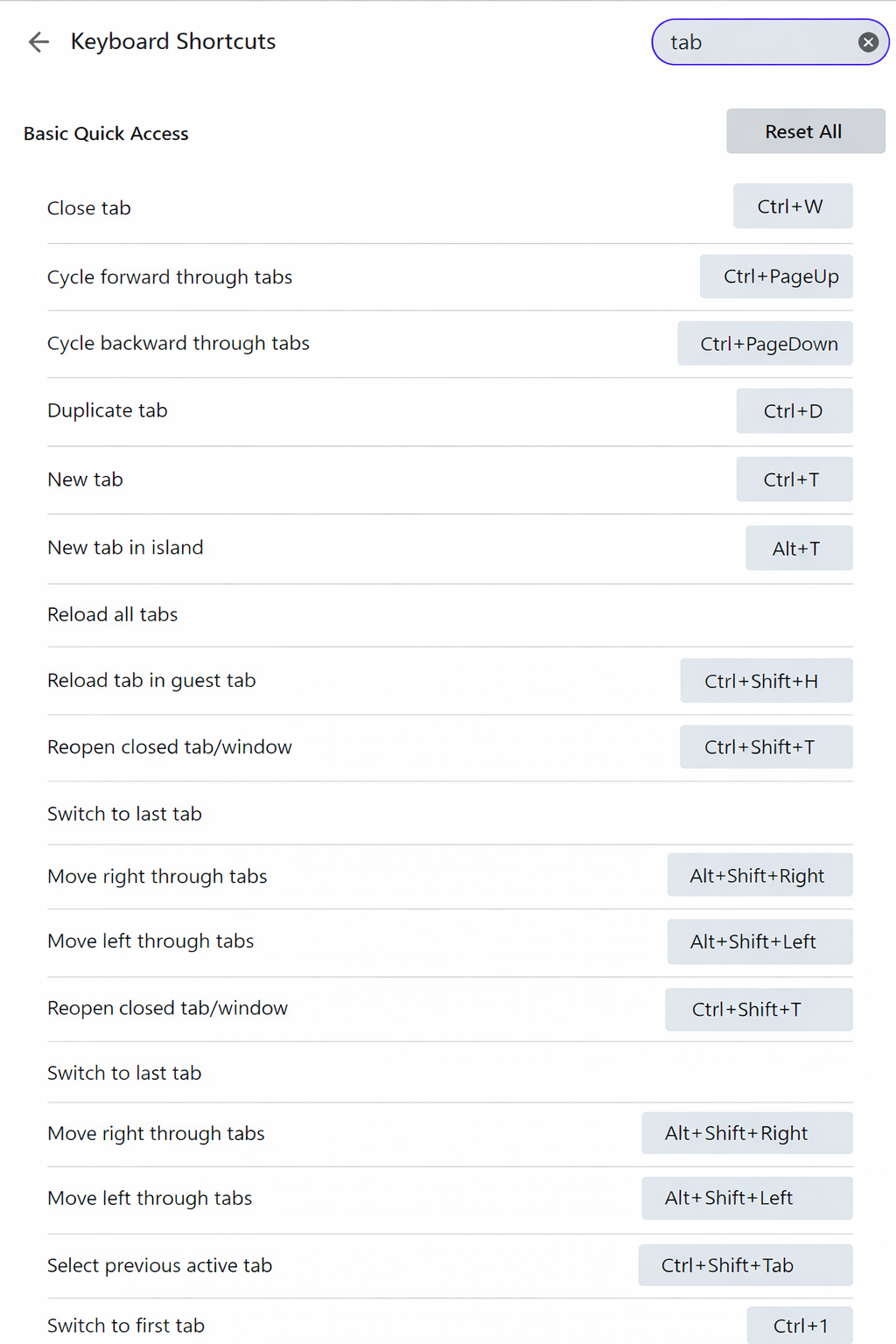Go back using the back arrow
This screenshot has width=896, height=1344.
point(38,42)
